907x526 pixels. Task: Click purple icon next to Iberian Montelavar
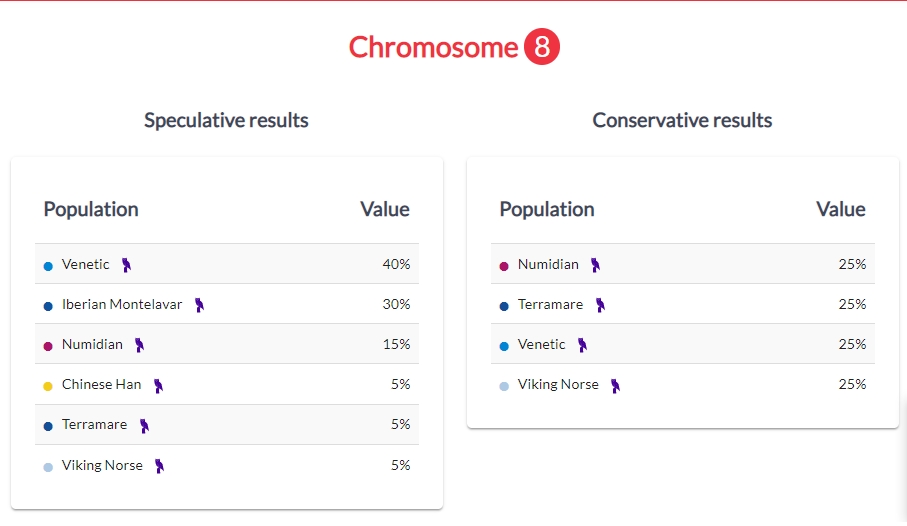pyautogui.click(x=199, y=305)
